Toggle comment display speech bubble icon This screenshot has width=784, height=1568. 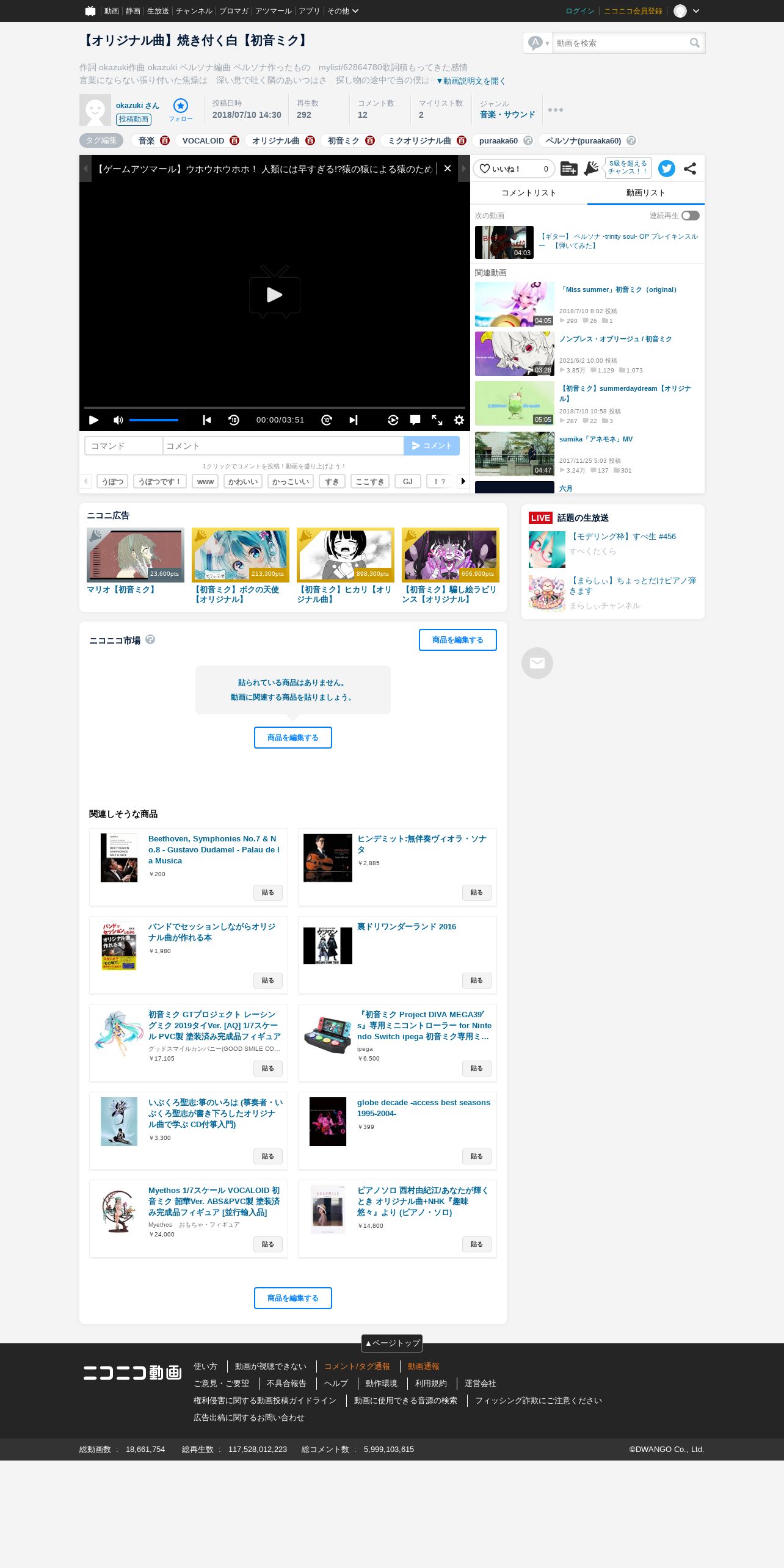415,420
